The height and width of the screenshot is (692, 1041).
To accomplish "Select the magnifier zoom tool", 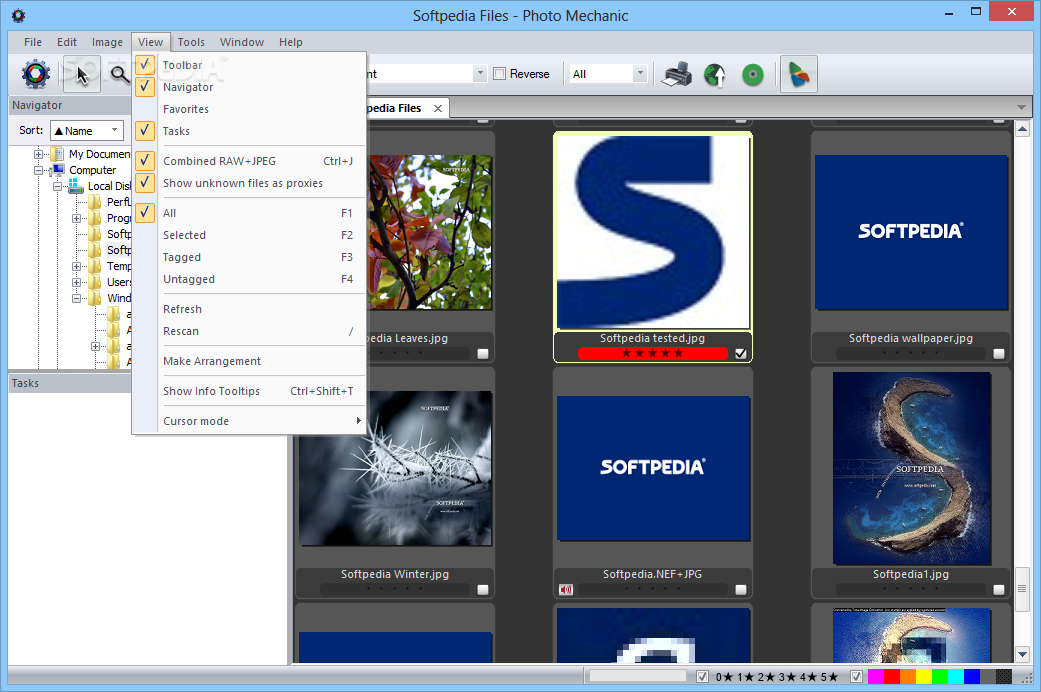I will pyautogui.click(x=120, y=74).
